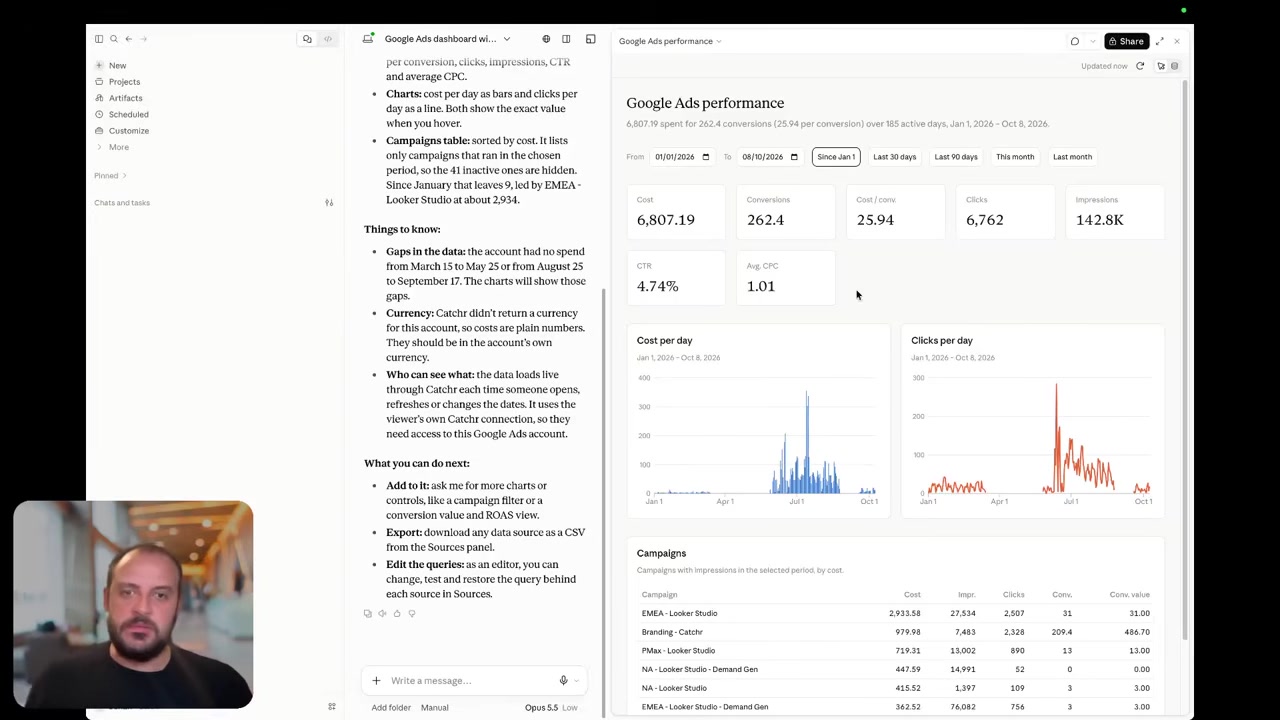Switch to chat mode toggle icon

(307, 39)
